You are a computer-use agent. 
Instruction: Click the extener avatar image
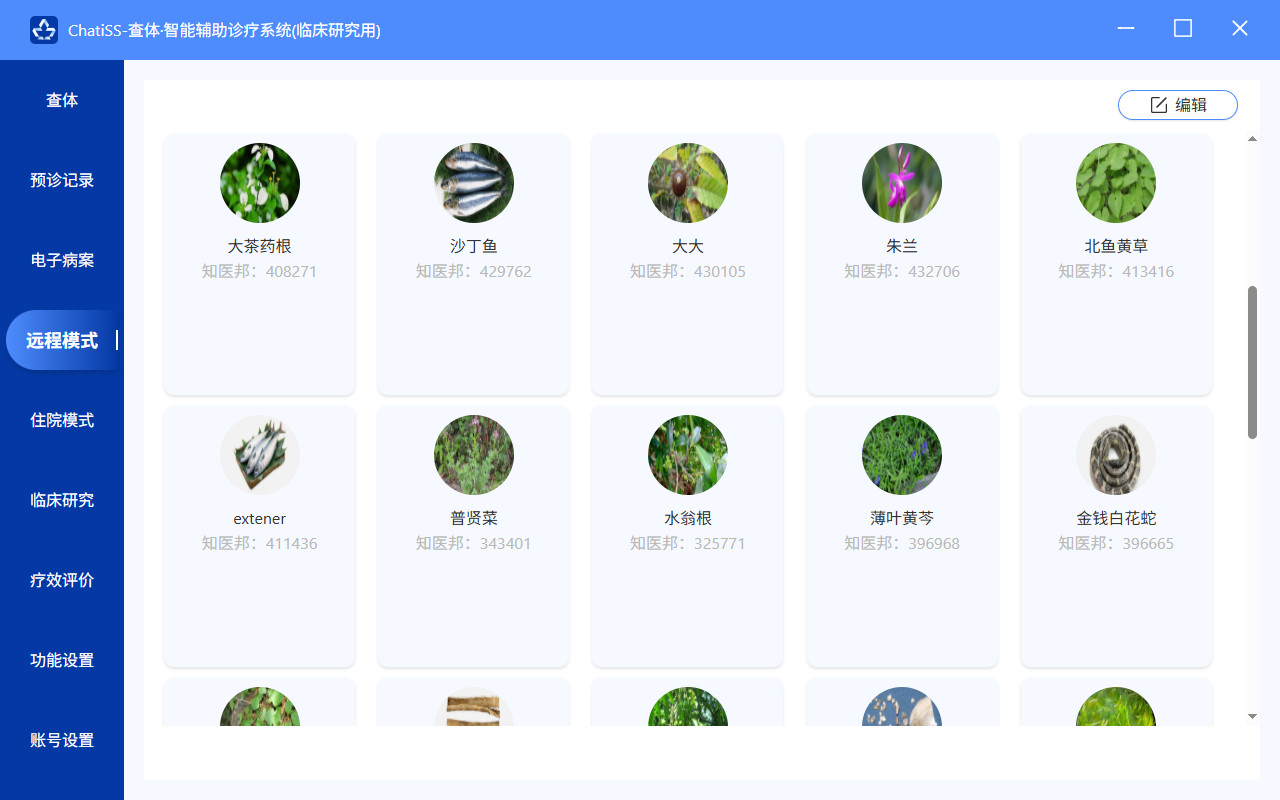point(260,455)
